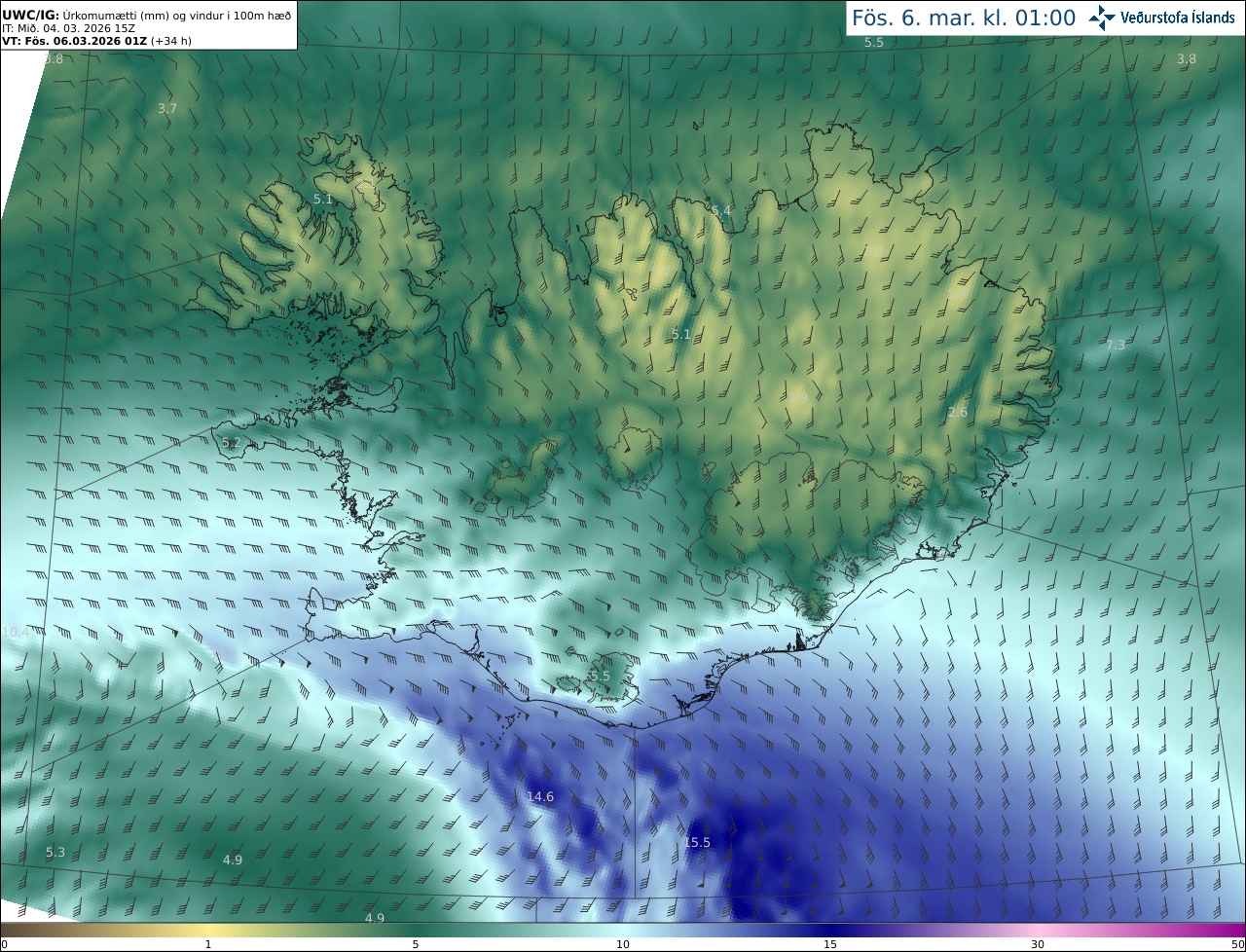Image resolution: width=1246 pixels, height=952 pixels.
Task: Click the Veðurstofa Íslands logo icon
Action: 1102,18
